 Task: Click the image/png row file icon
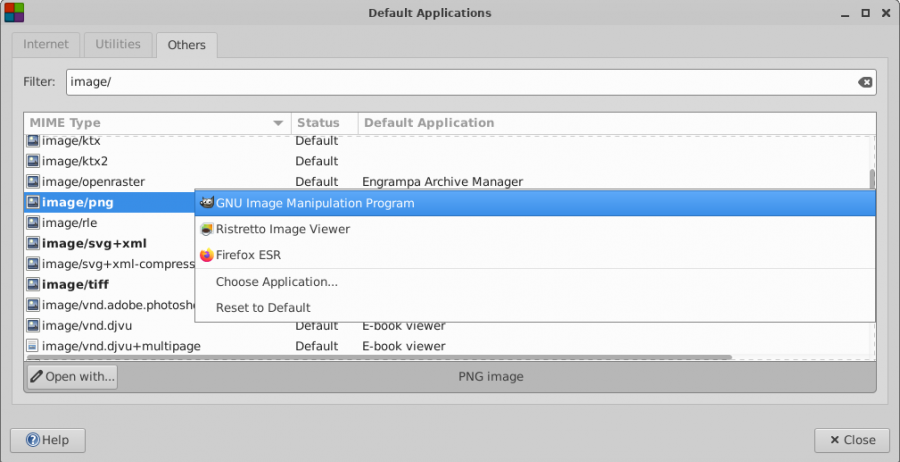pos(33,203)
